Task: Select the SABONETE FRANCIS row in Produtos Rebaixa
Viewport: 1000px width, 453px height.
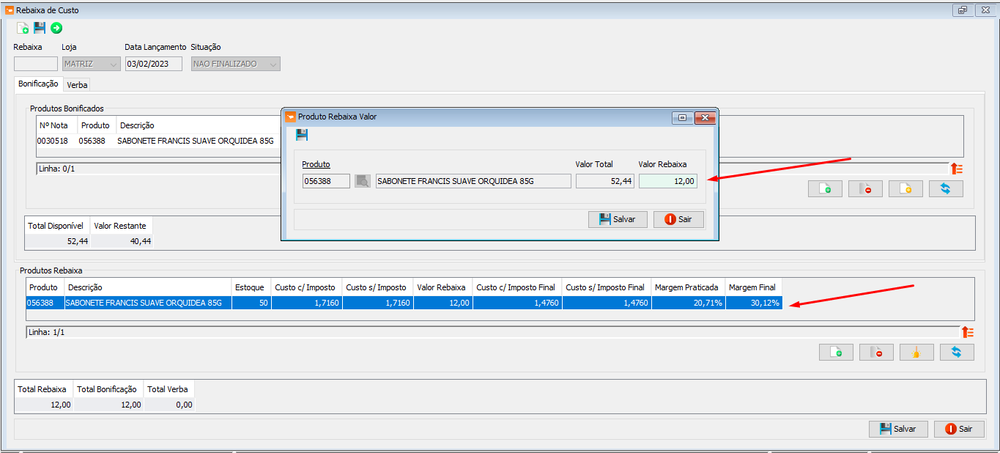Action: point(147,303)
